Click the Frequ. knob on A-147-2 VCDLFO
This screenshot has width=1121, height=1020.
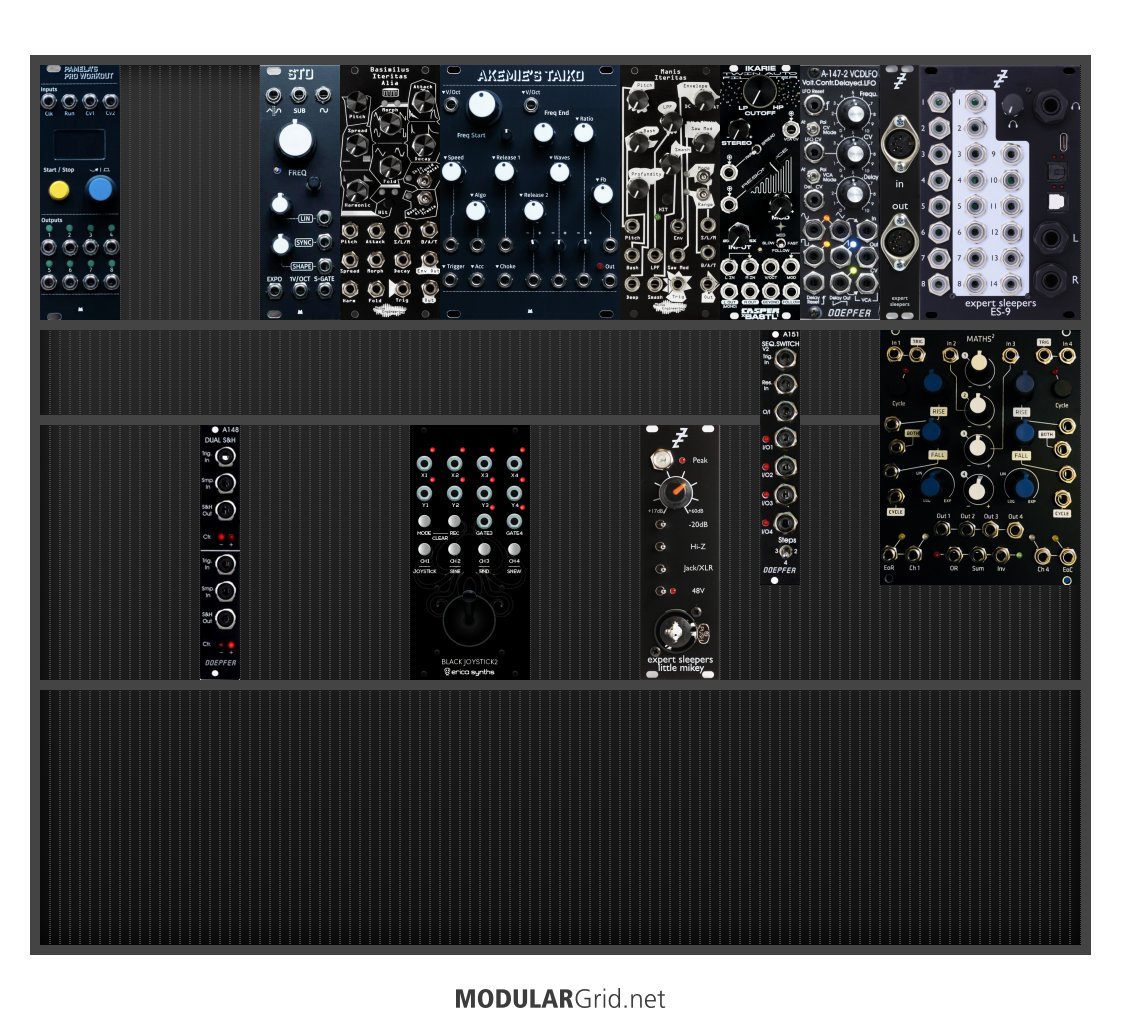853,113
